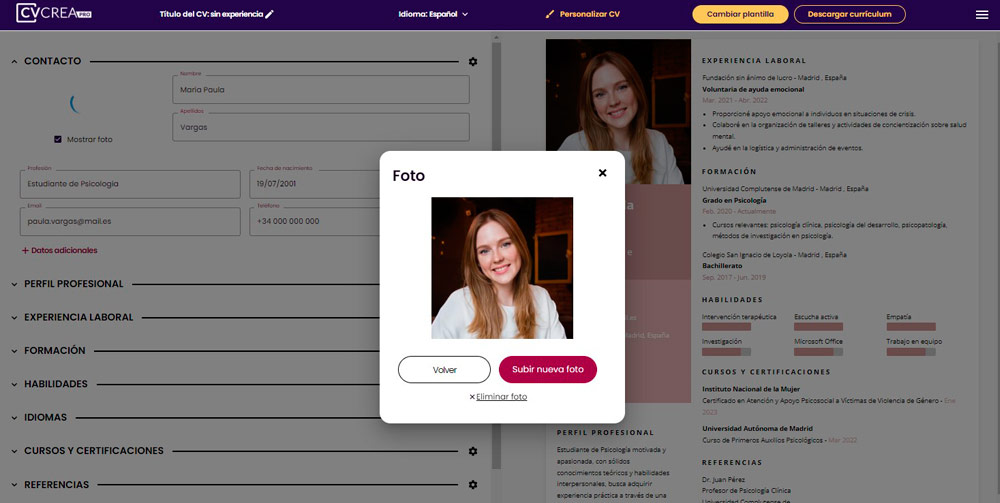Viewport: 1000px width, 503px height.
Task: Open Cursos y Certificaciones settings gear
Action: click(x=473, y=451)
